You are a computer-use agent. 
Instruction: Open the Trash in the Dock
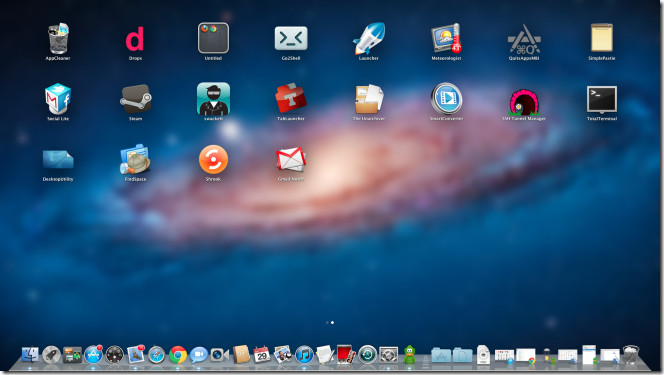coord(631,354)
